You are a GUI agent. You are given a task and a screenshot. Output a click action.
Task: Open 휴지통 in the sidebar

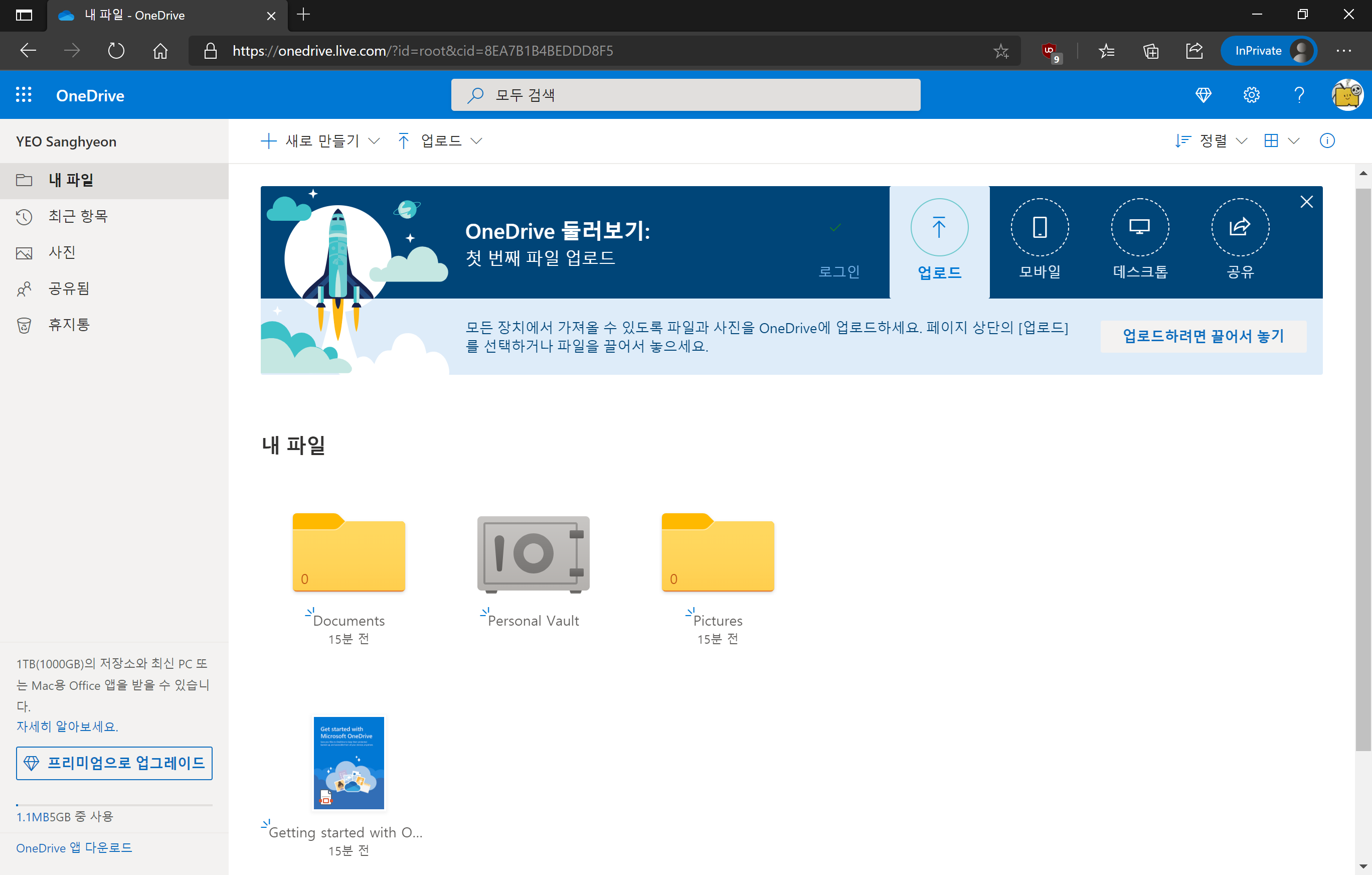click(69, 325)
